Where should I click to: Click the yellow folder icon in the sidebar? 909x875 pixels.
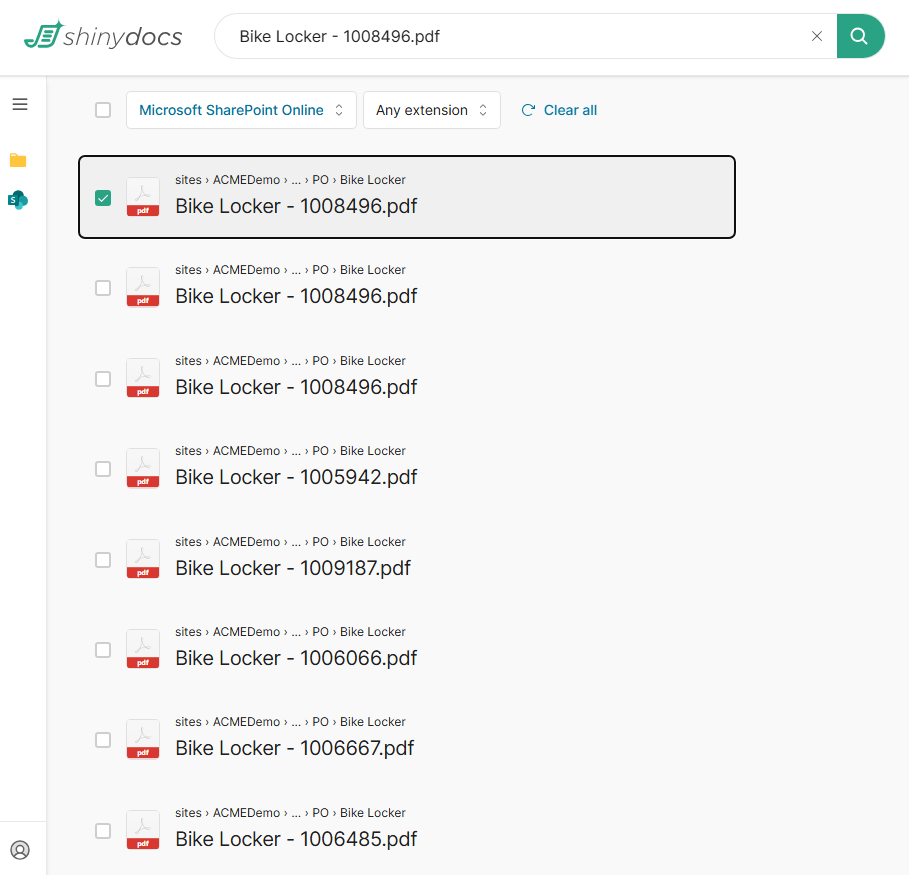click(18, 160)
